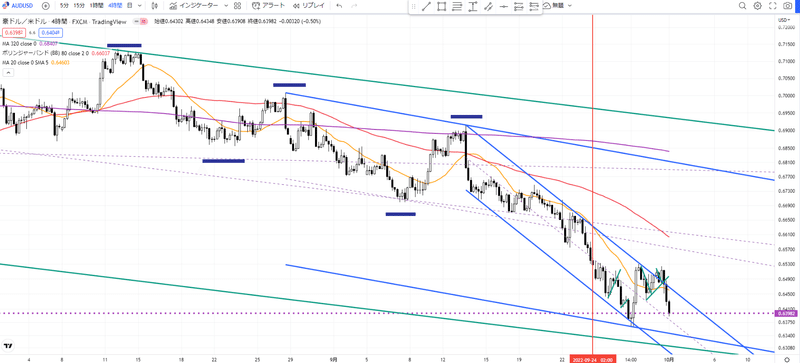Expand the favorite indicators dropdown arrow

coord(226,6)
